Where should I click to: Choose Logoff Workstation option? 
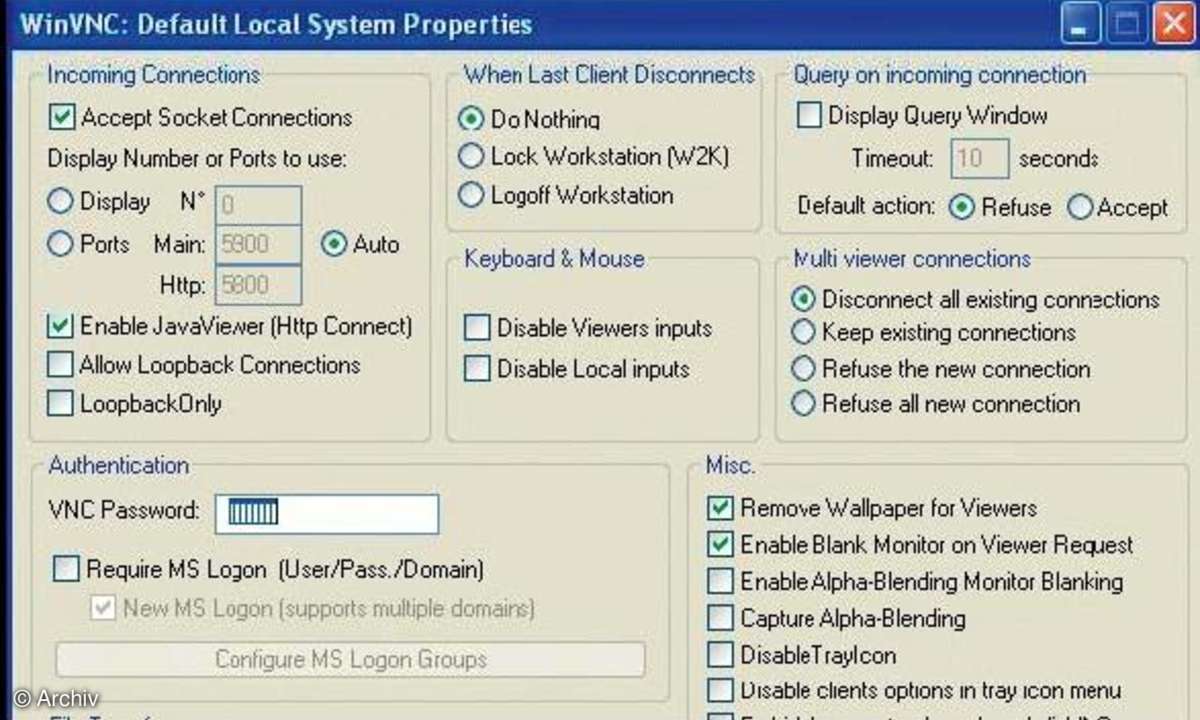[x=470, y=195]
